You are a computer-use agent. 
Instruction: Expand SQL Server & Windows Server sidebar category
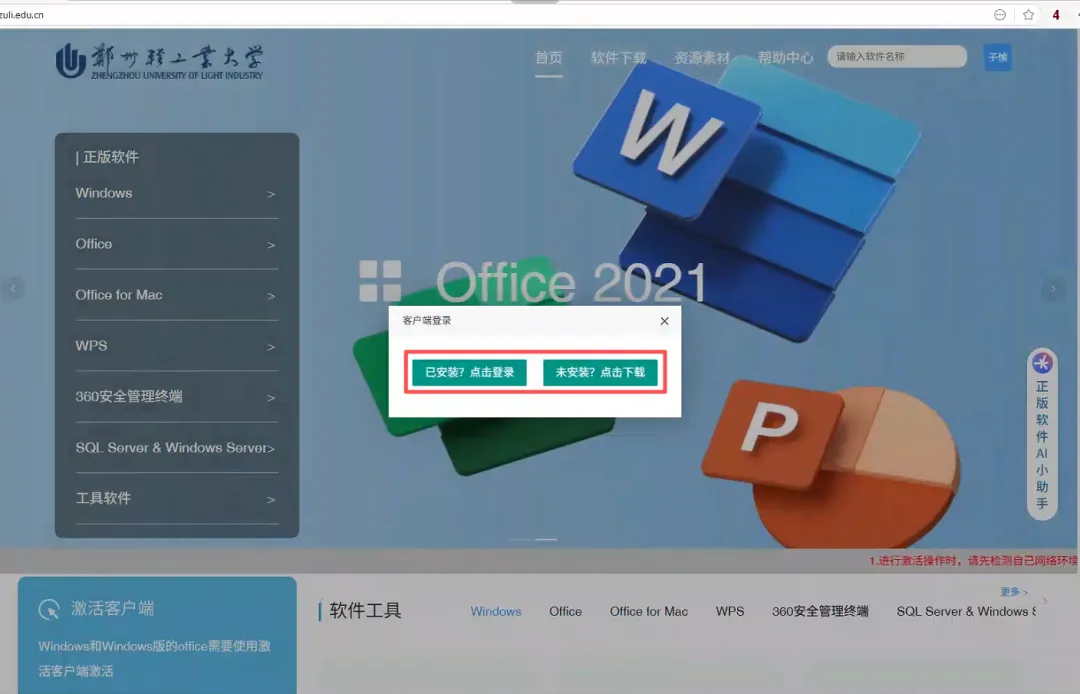click(176, 448)
